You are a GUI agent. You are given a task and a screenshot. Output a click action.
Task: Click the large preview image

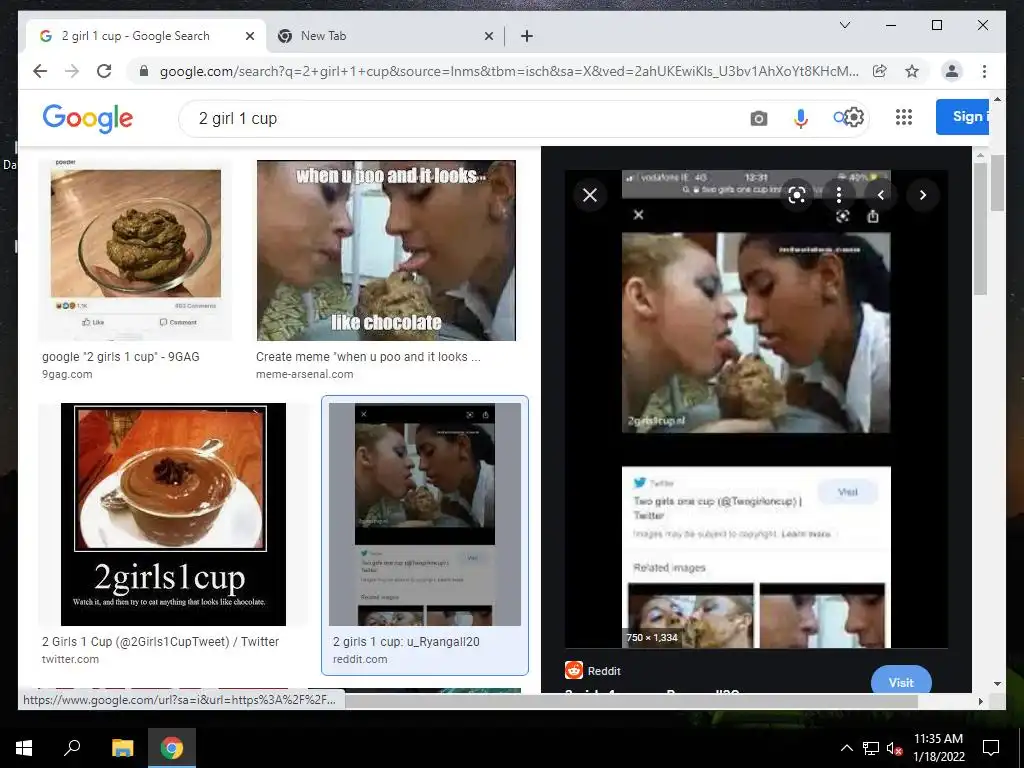(756, 409)
